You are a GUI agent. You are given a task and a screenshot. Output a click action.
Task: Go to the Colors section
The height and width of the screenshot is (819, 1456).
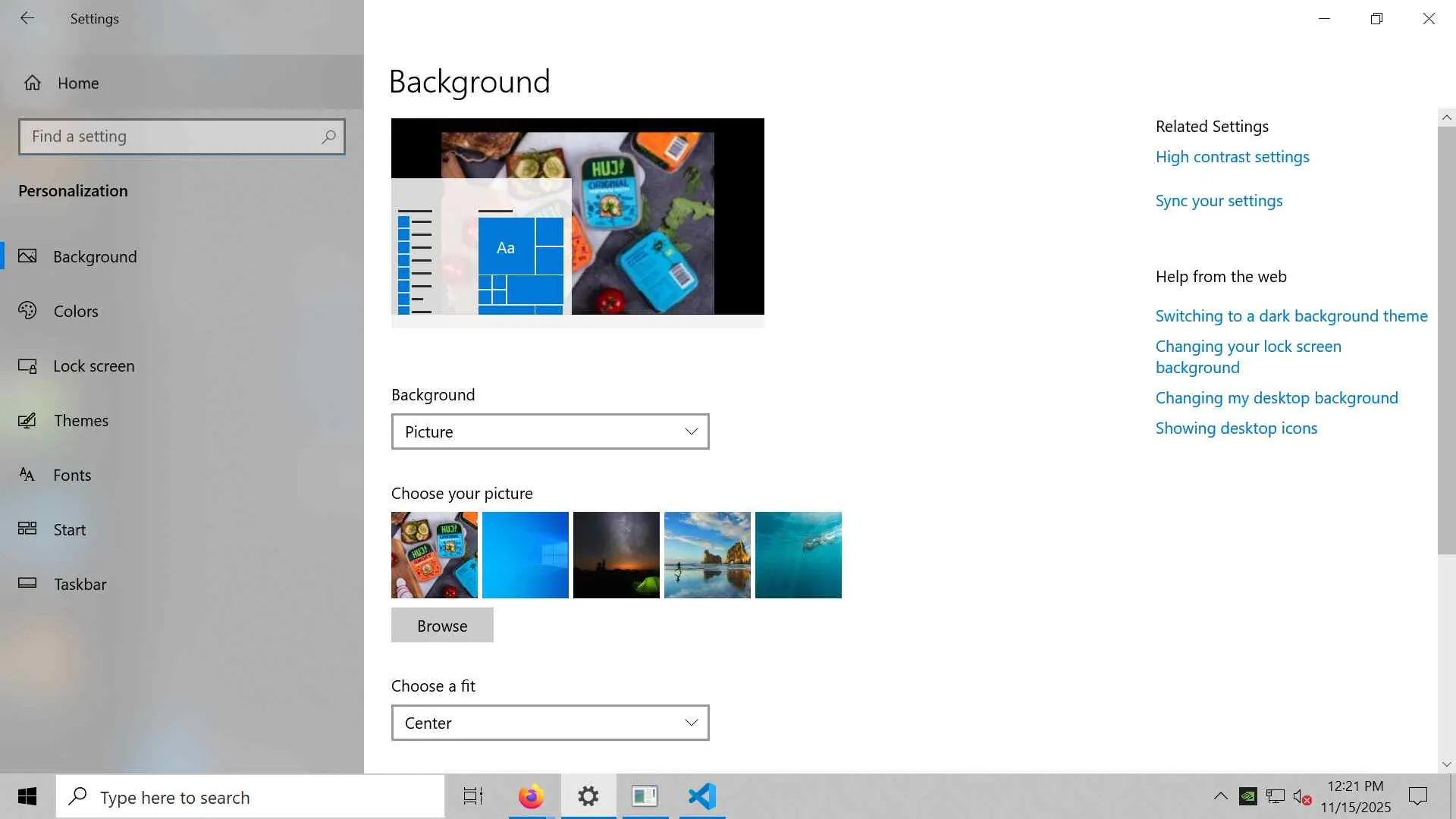(x=76, y=311)
